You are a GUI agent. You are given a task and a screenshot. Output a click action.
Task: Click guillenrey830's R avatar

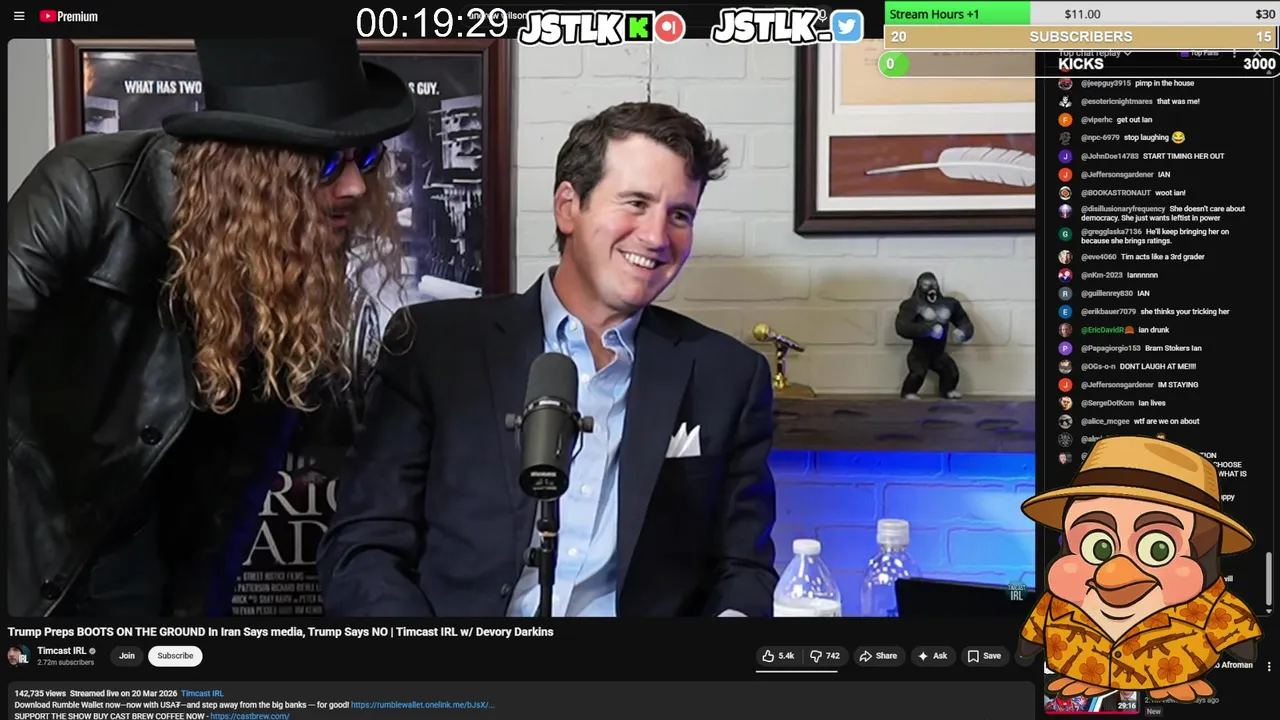click(1065, 293)
